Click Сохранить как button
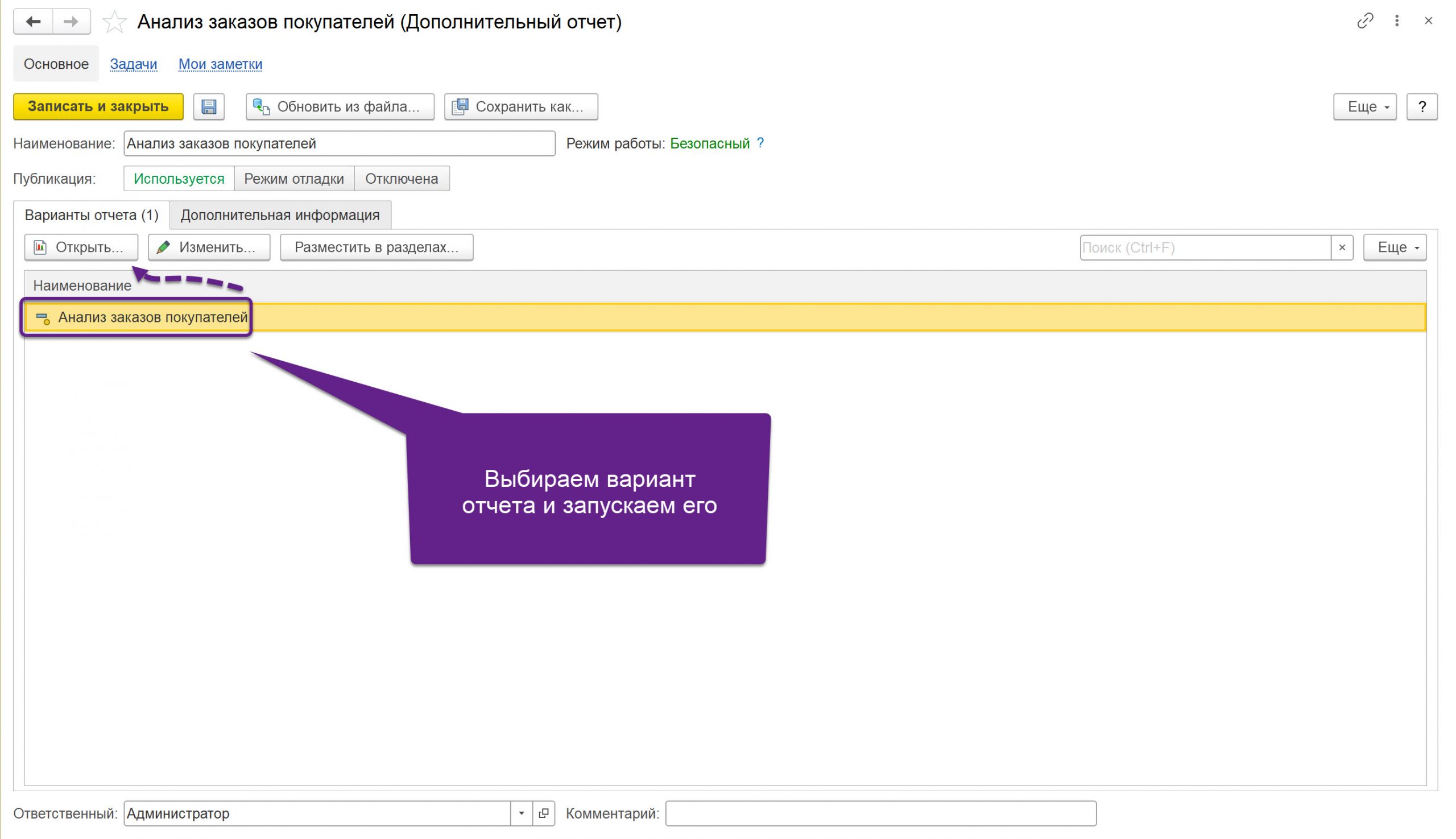Viewport: 1456px width, 839px height. [521, 106]
